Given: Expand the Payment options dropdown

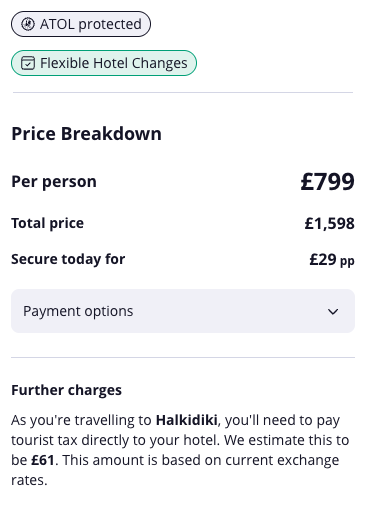Looking at the screenshot, I should [183, 311].
